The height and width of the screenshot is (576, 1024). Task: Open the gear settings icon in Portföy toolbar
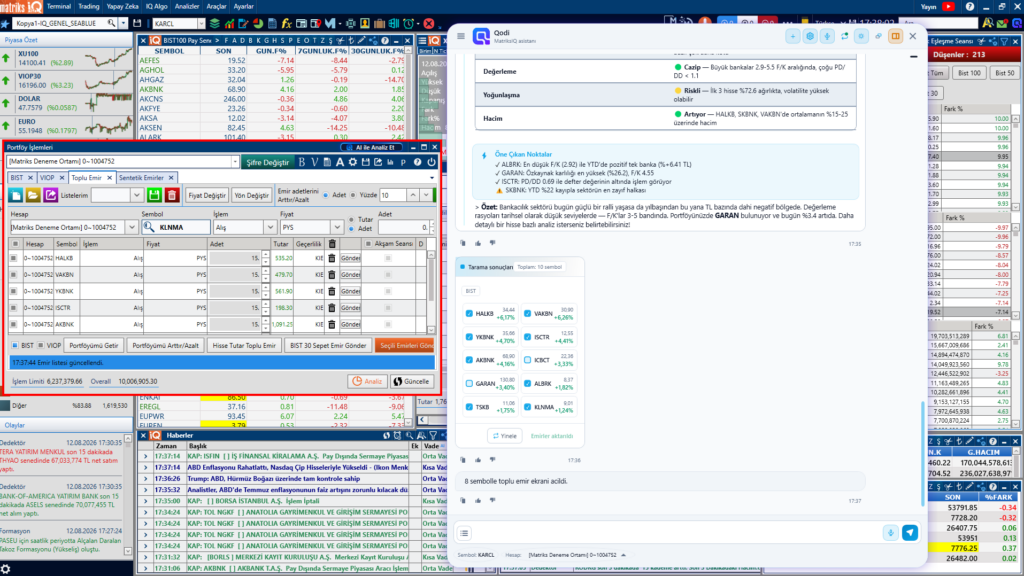(x=353, y=162)
